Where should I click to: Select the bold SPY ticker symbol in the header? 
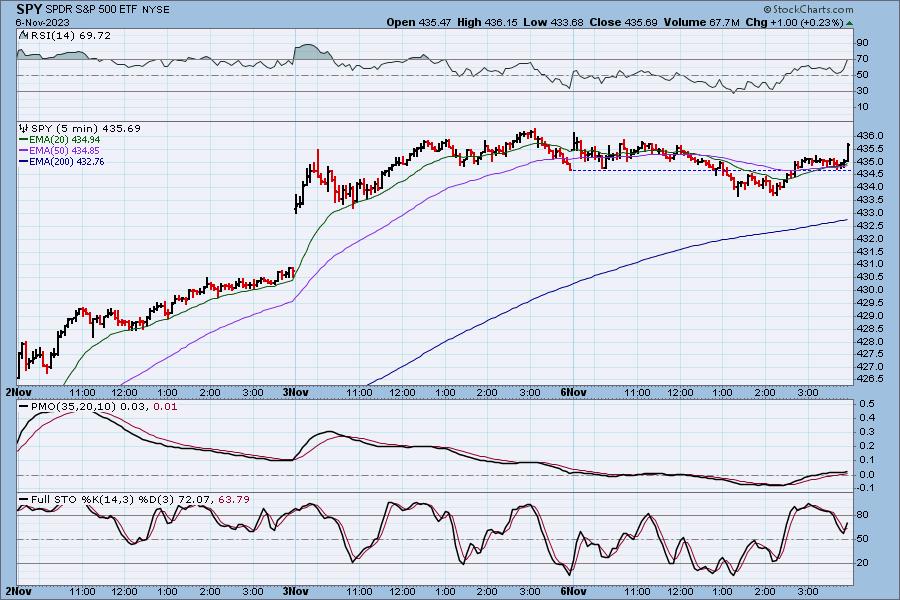(x=29, y=9)
